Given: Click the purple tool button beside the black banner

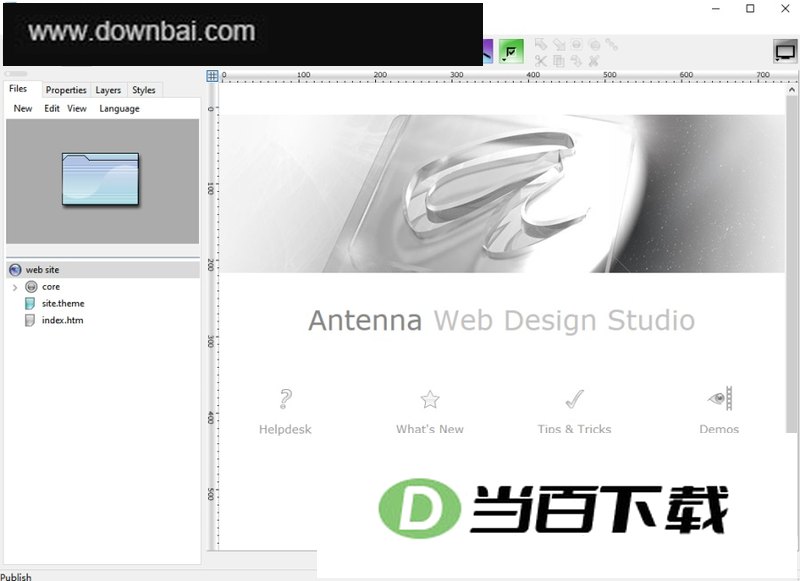Looking at the screenshot, I should point(488,52).
